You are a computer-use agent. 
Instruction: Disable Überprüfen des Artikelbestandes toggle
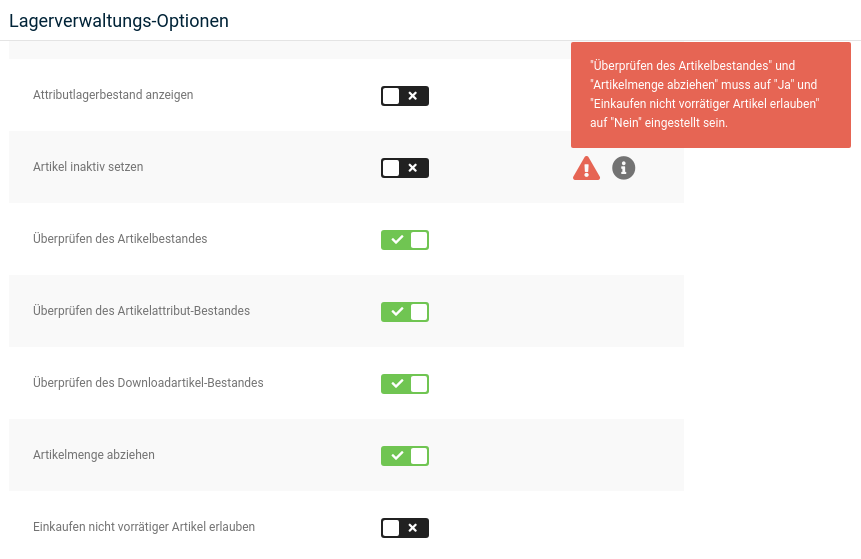[x=405, y=240]
